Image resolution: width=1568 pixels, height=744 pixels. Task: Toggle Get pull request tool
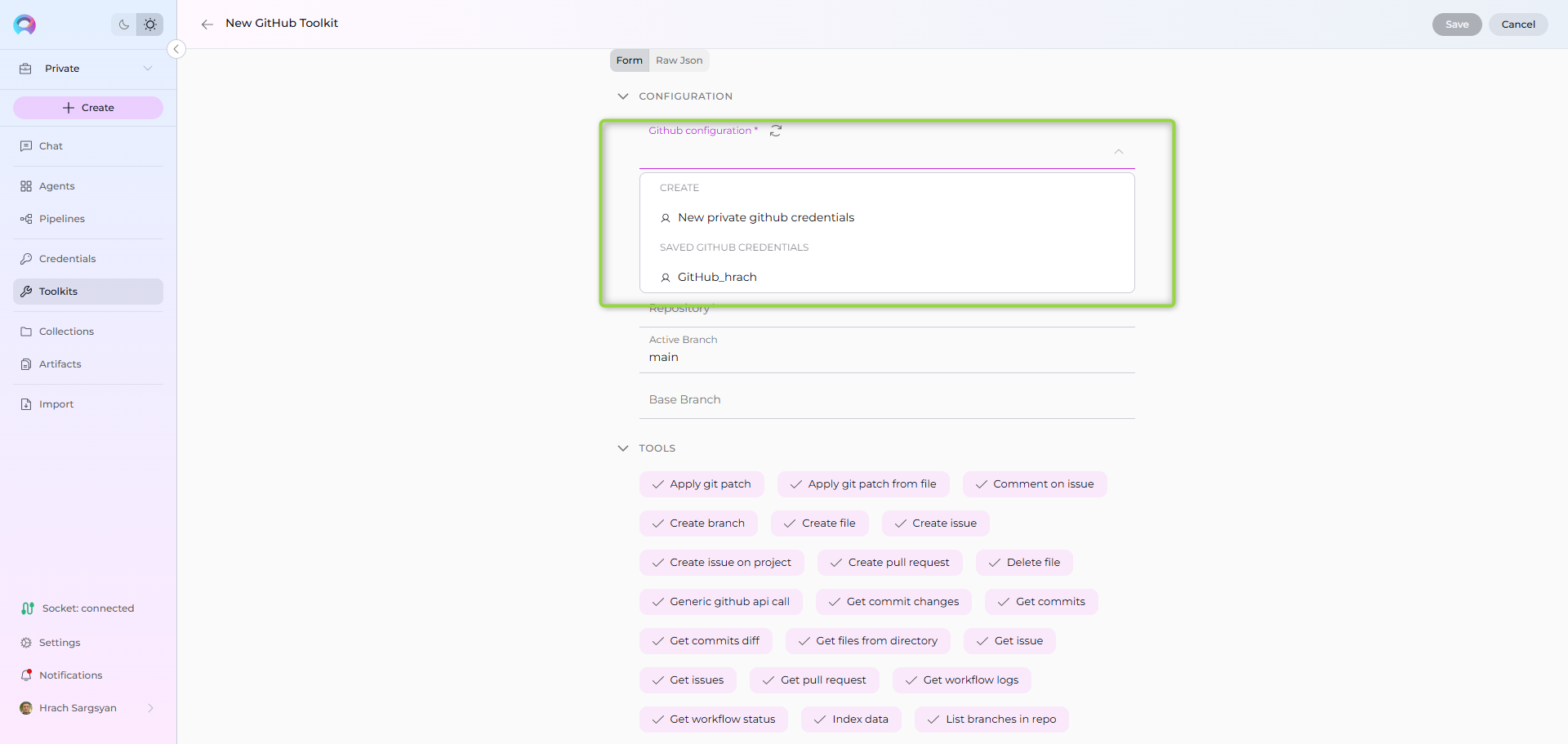click(x=814, y=680)
